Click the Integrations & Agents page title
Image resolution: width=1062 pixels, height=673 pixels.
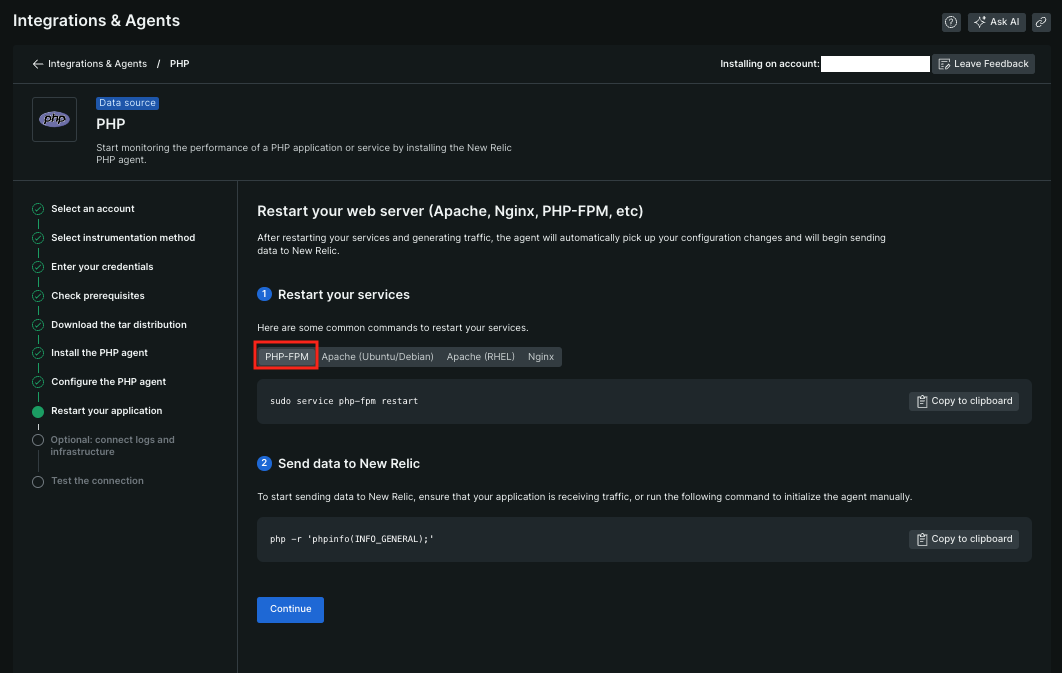click(96, 20)
